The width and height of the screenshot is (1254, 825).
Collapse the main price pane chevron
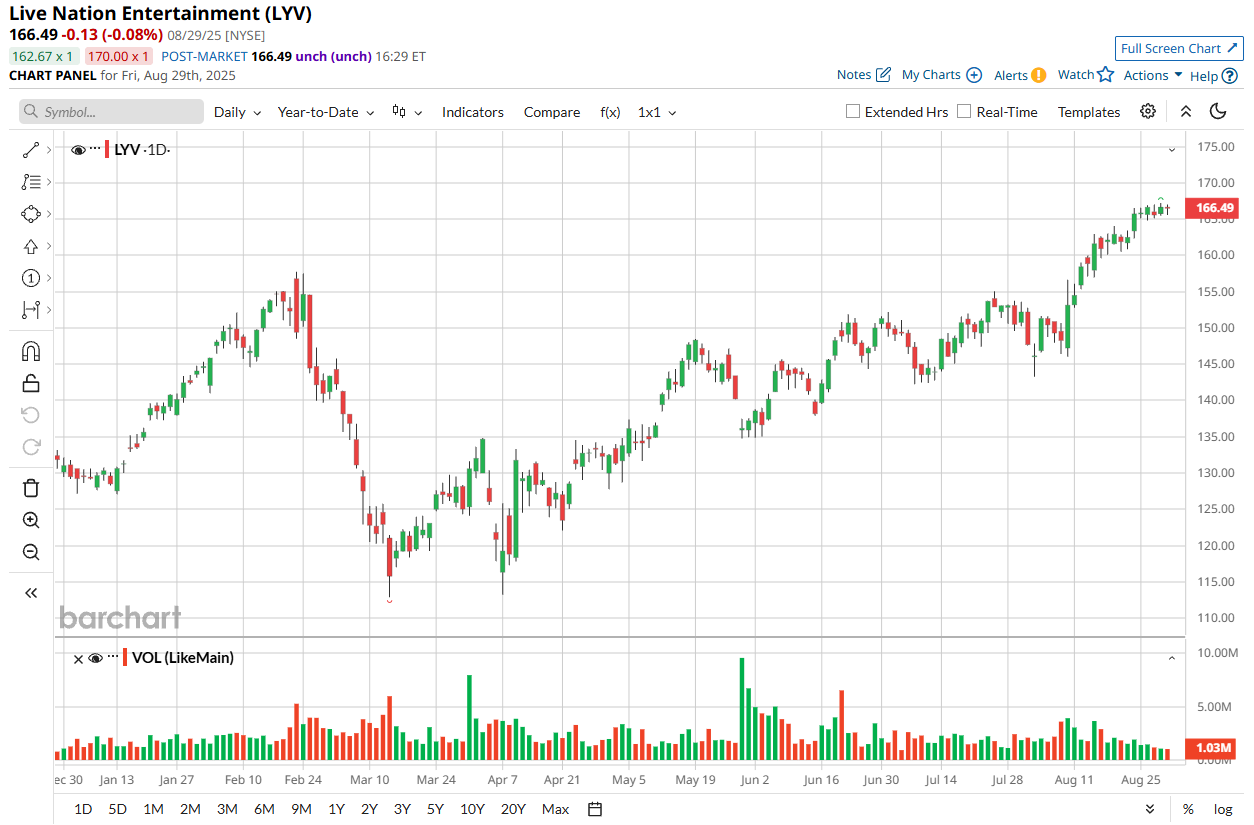coord(1172,150)
